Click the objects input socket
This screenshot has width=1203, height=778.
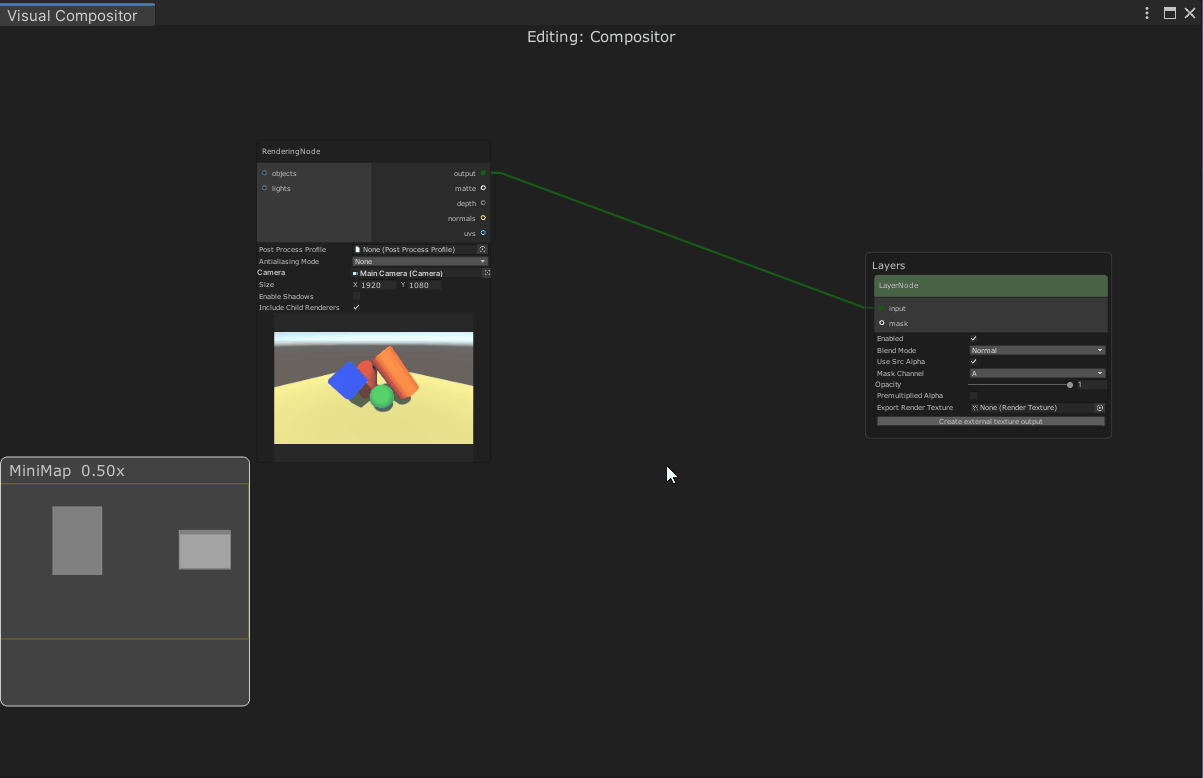(264, 173)
